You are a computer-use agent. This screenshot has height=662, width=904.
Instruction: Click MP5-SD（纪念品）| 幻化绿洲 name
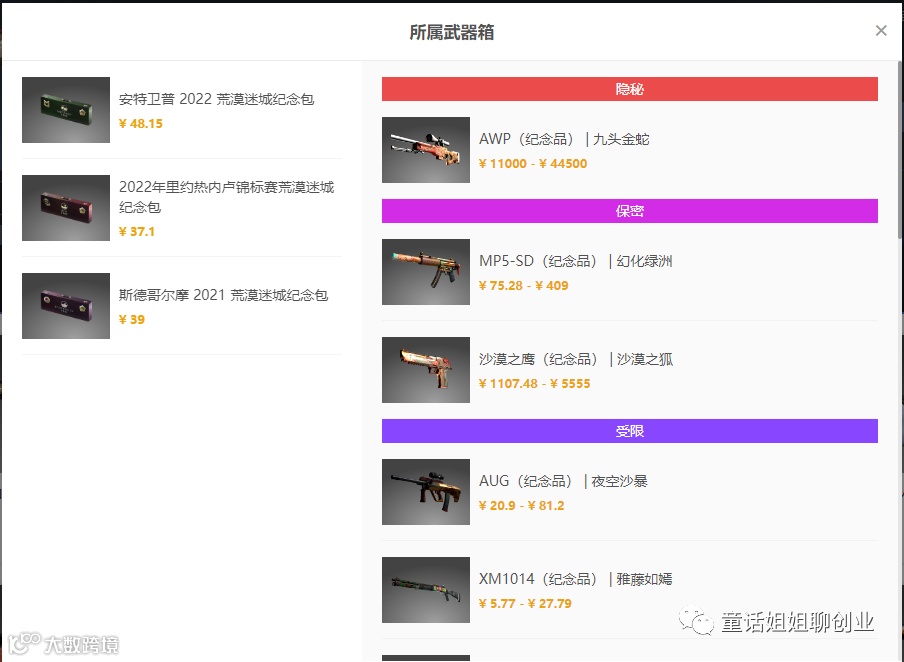tap(575, 261)
